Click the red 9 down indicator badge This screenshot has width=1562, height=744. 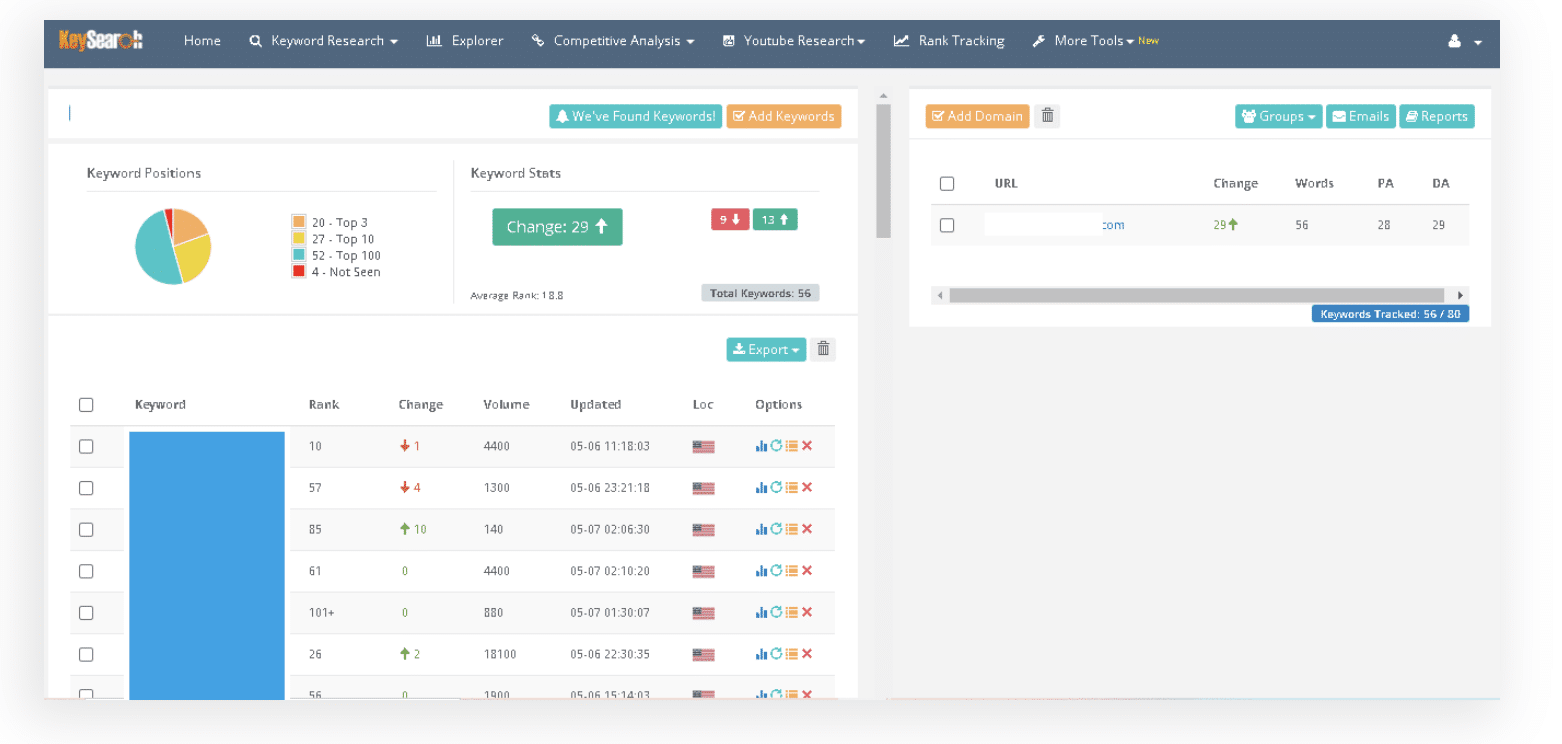730,219
